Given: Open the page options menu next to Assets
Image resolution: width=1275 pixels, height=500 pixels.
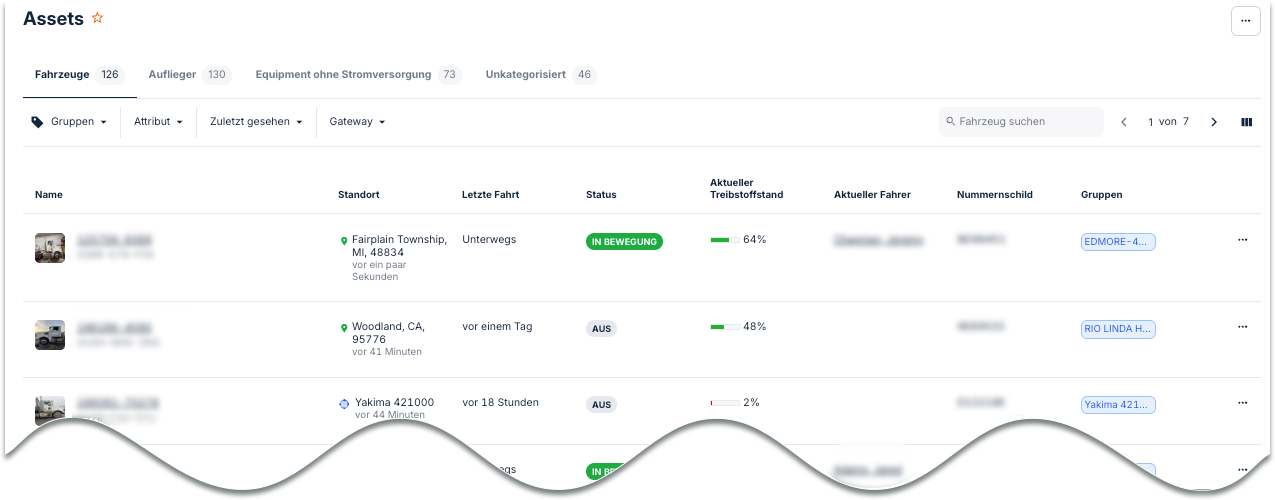Looking at the screenshot, I should [x=1245, y=21].
